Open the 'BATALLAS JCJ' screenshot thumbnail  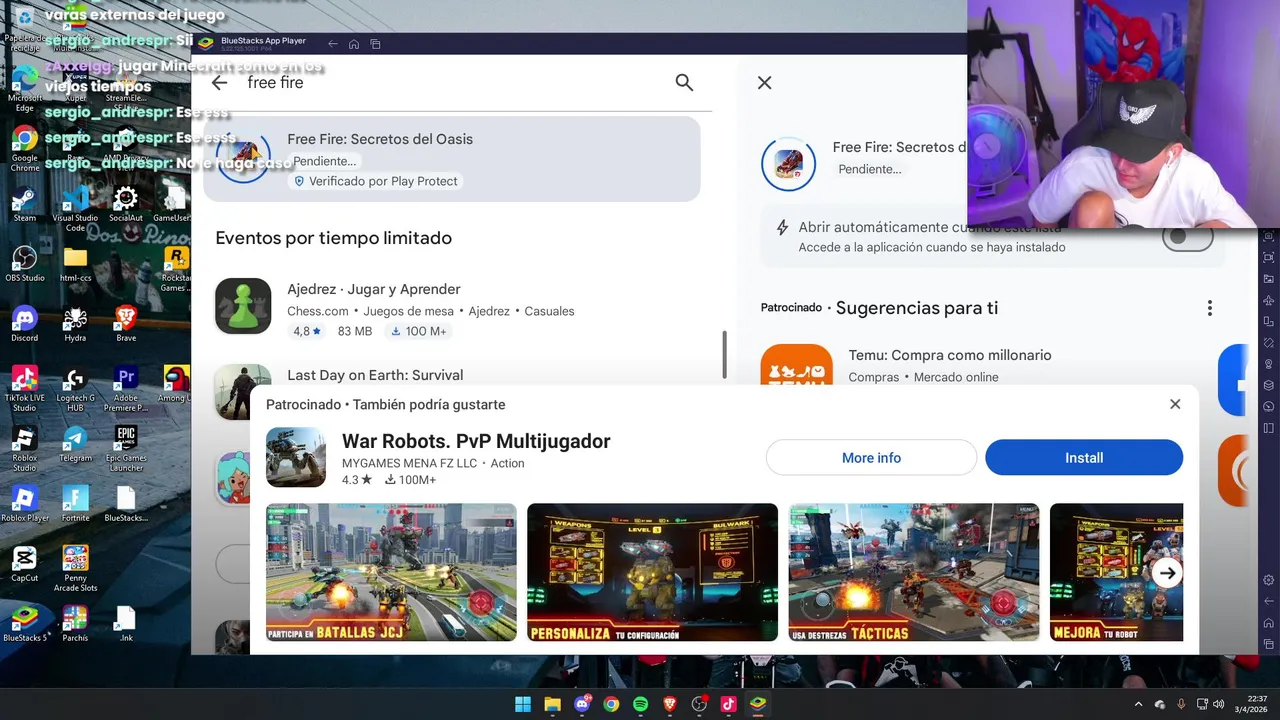click(391, 572)
